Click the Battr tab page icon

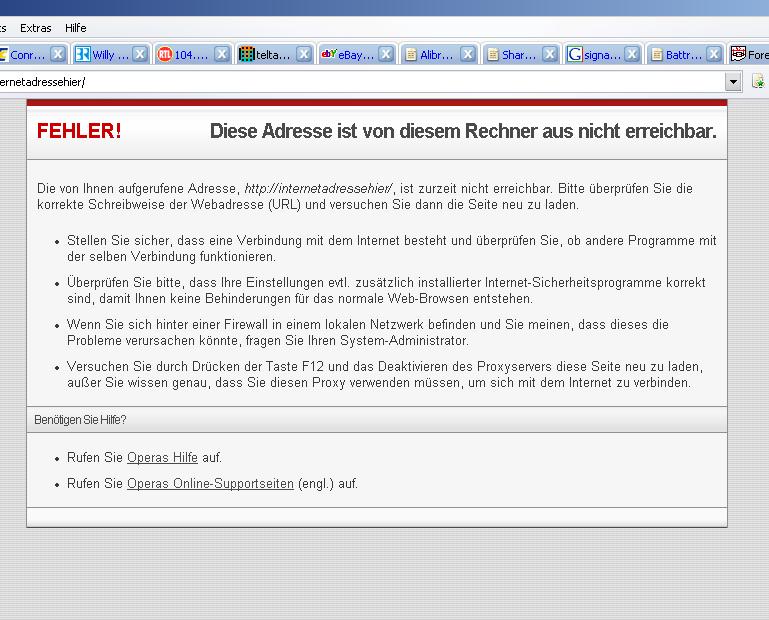coord(657,54)
